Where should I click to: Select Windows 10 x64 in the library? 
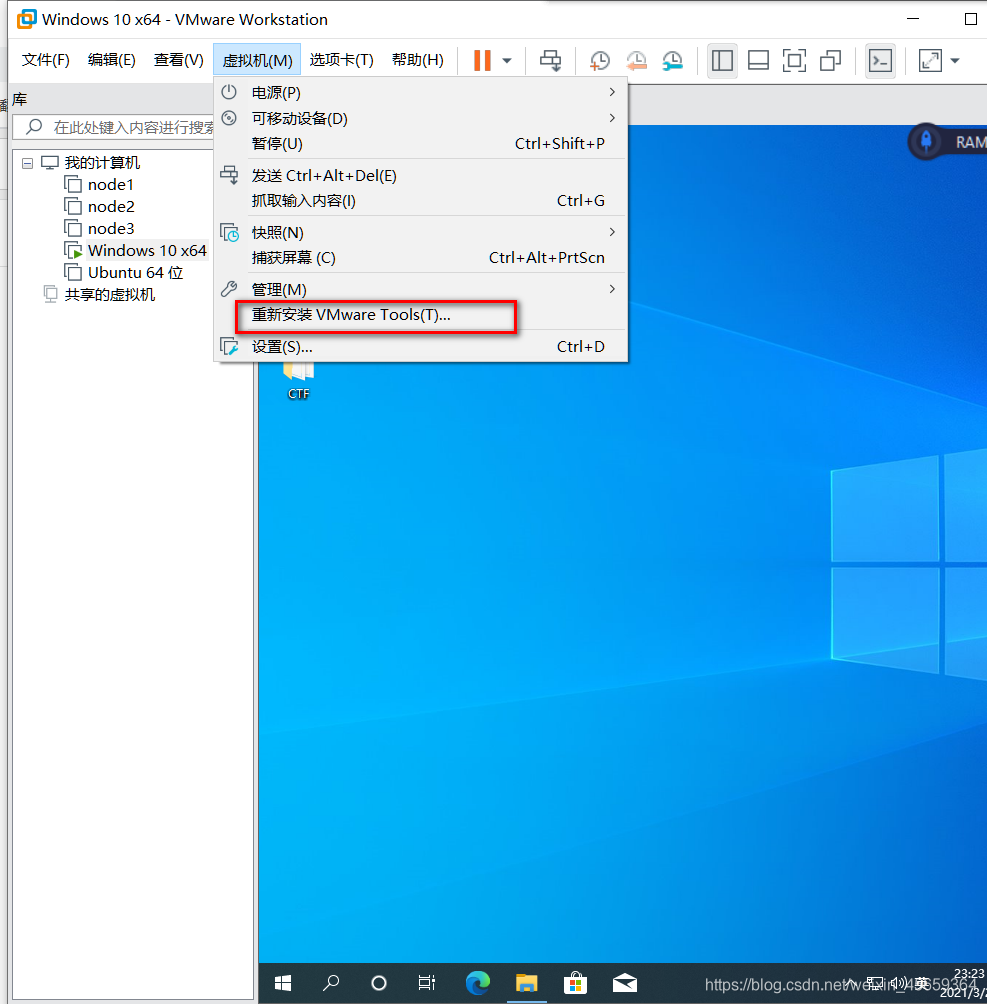(x=147, y=250)
